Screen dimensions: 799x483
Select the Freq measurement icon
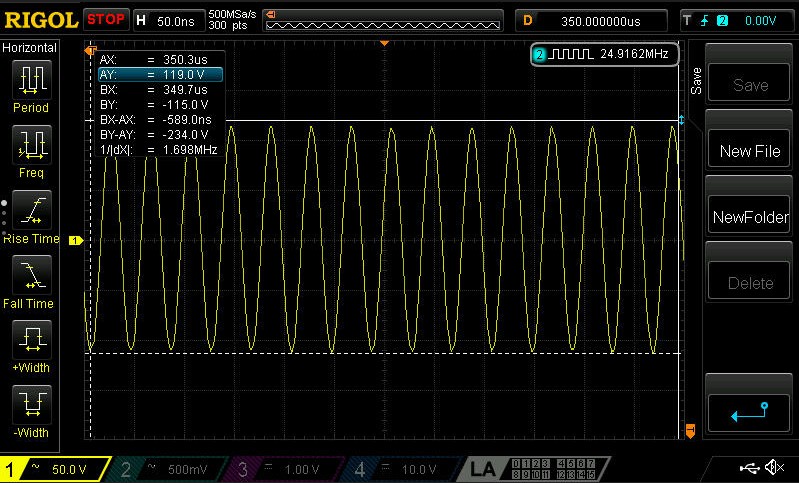(31, 145)
